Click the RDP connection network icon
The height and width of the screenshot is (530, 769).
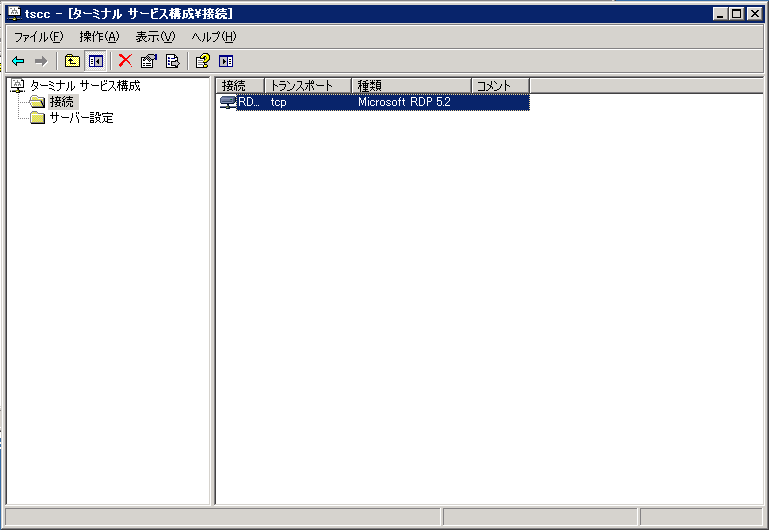tap(228, 102)
